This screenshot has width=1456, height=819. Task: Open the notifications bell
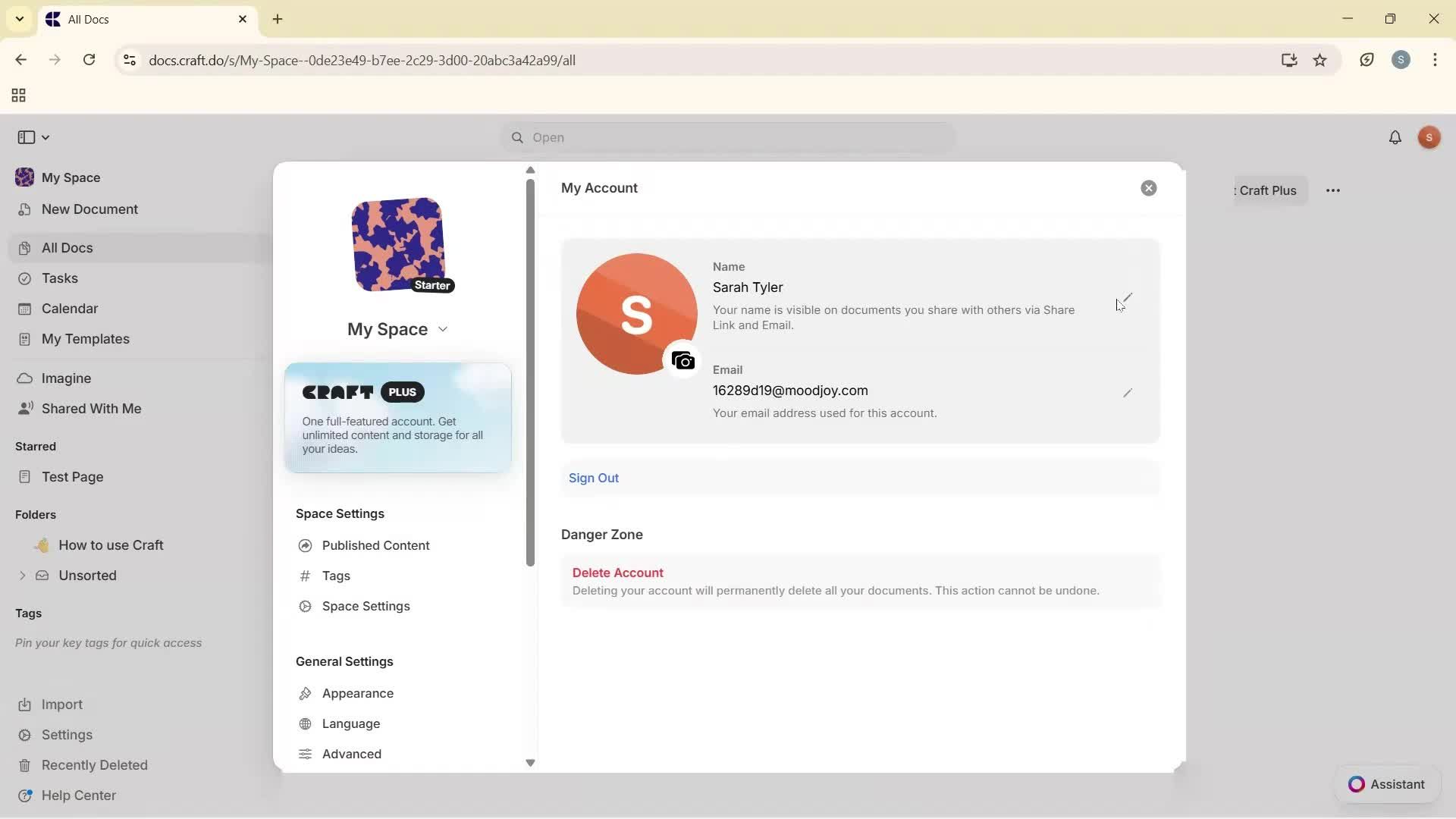pyautogui.click(x=1395, y=137)
